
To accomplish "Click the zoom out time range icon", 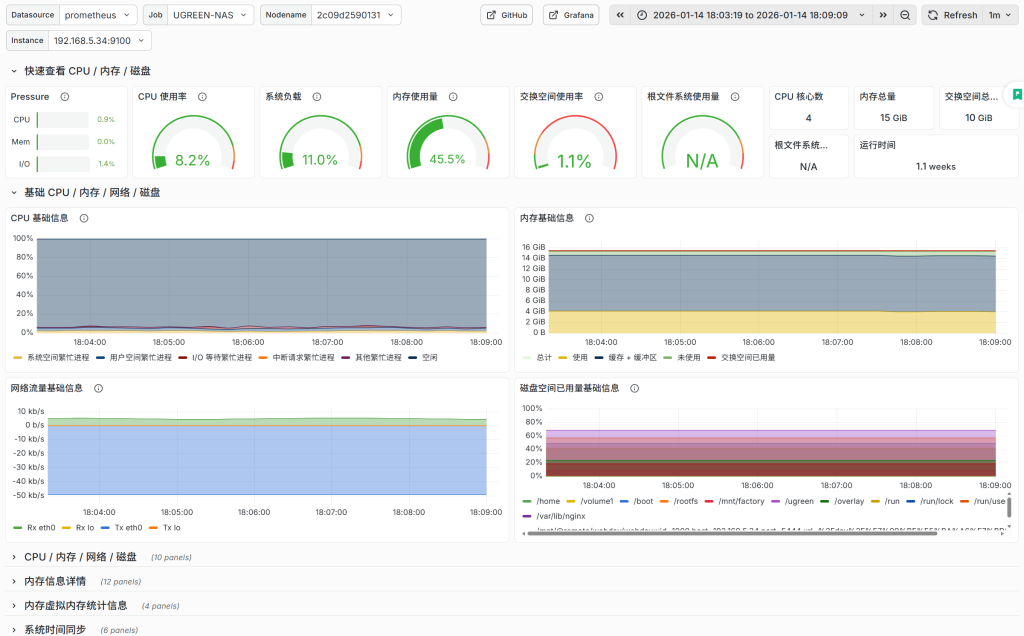I will click(x=905, y=15).
